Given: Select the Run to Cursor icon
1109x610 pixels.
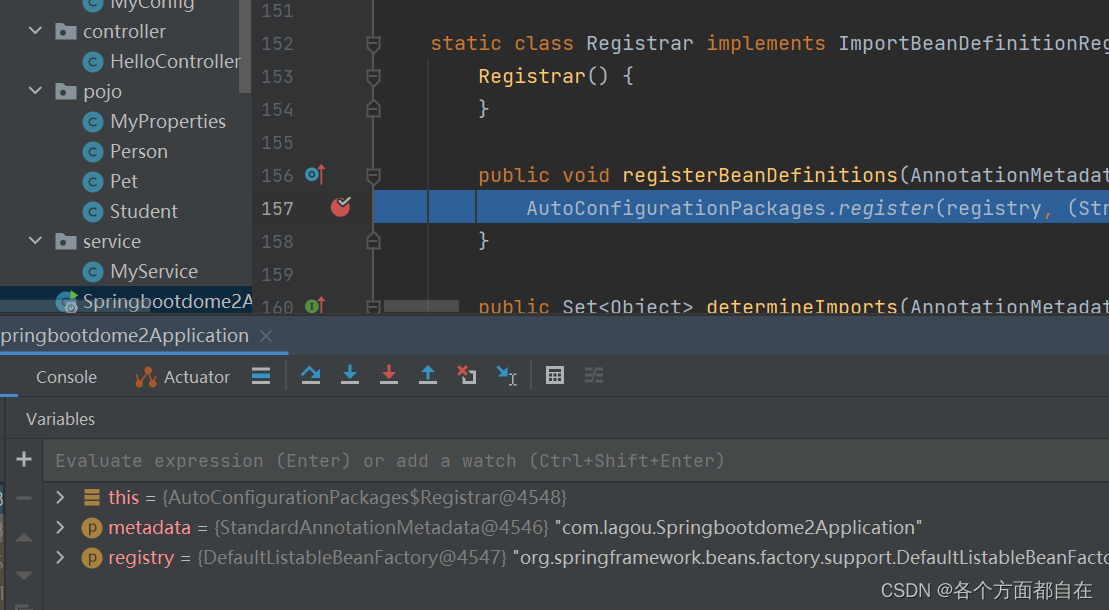Looking at the screenshot, I should coord(507,375).
